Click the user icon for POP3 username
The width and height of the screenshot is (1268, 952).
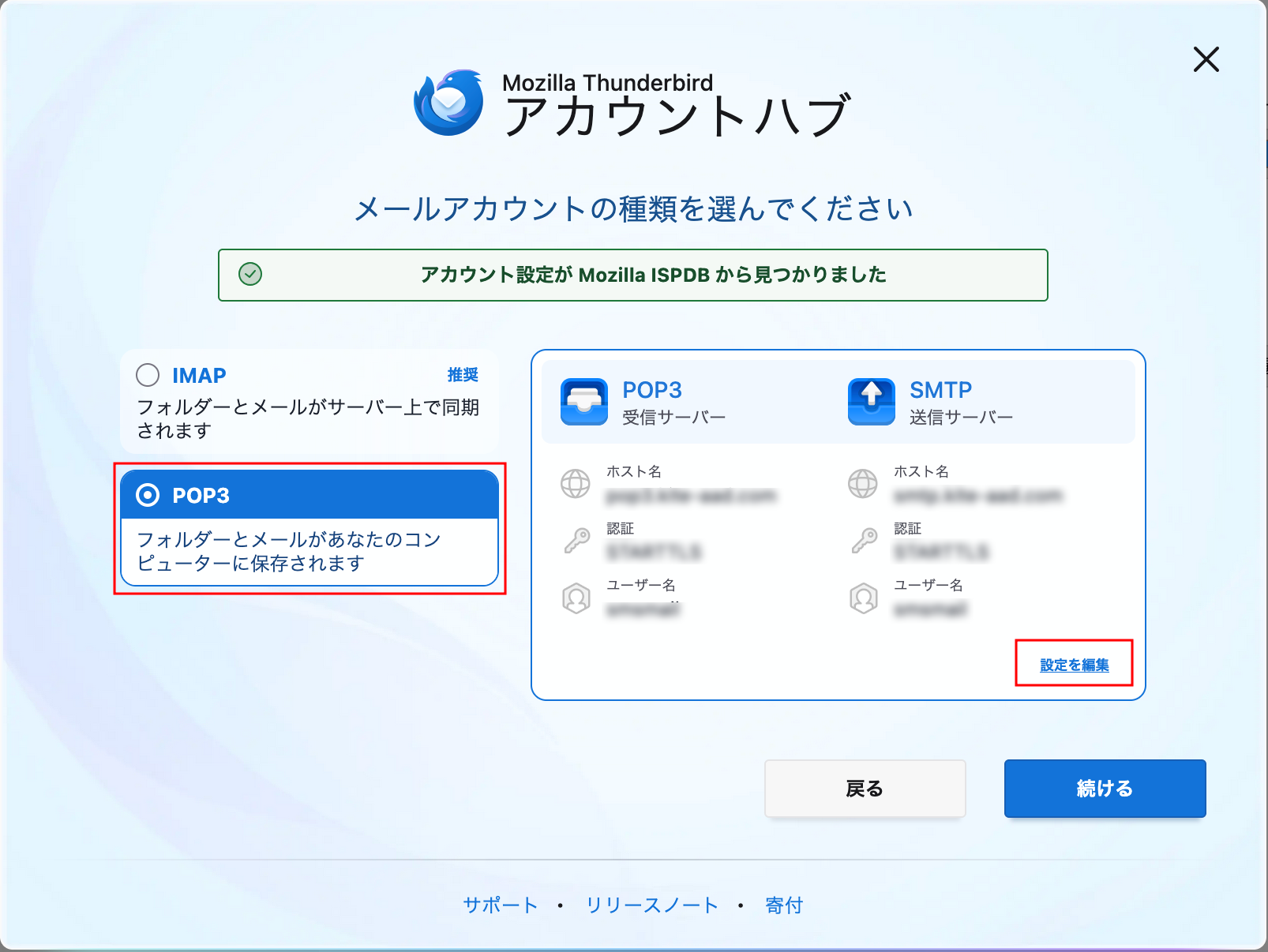click(x=576, y=598)
